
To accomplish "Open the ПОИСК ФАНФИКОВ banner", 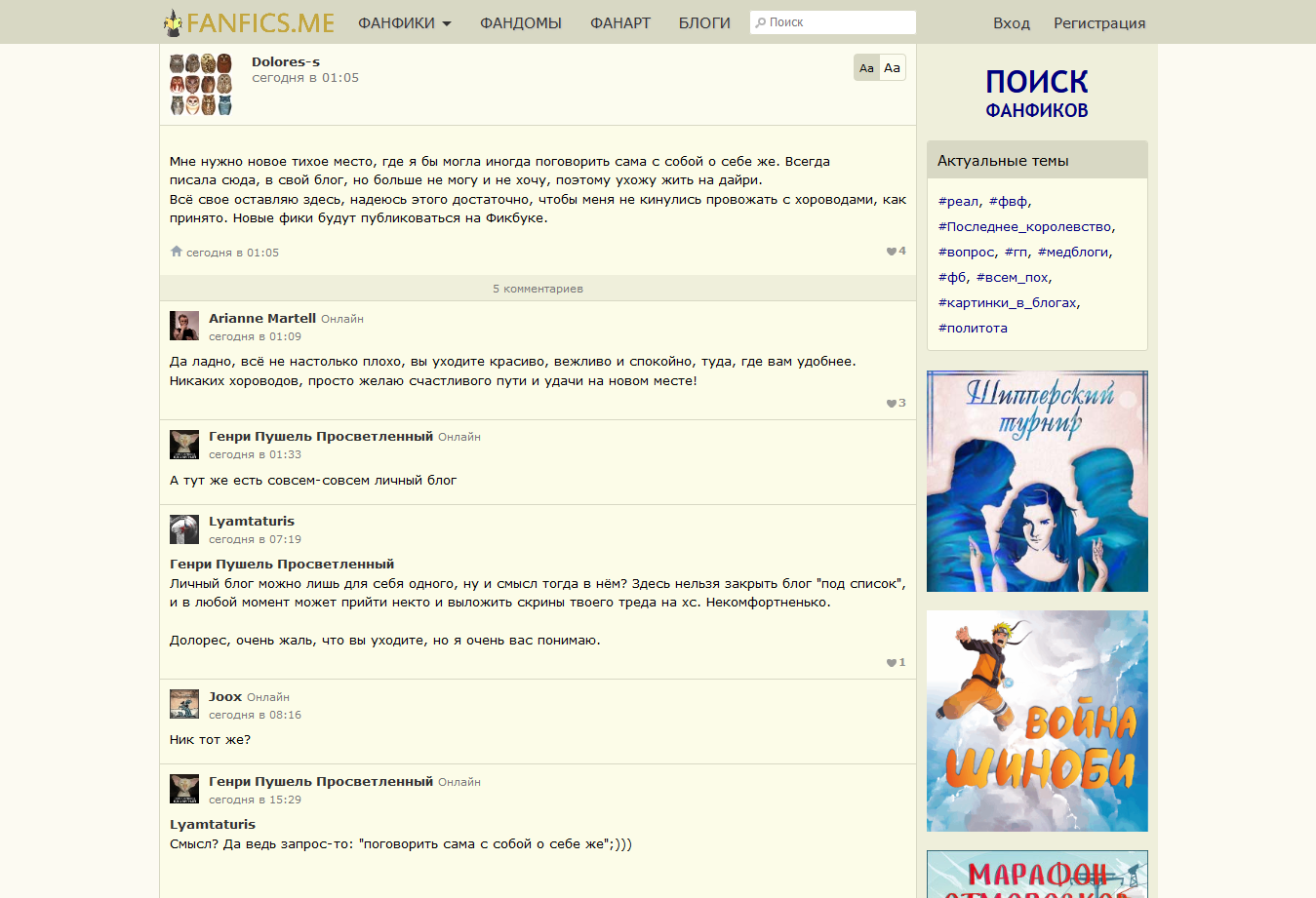I will [1037, 93].
